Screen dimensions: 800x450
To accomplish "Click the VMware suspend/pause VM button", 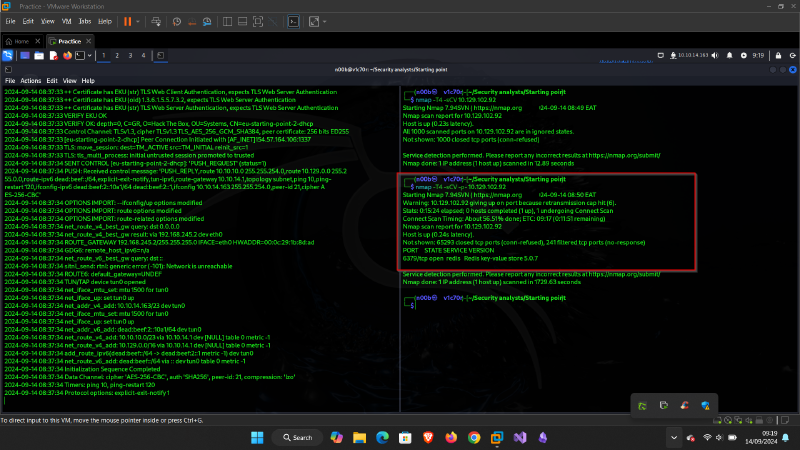I will (127, 20).
